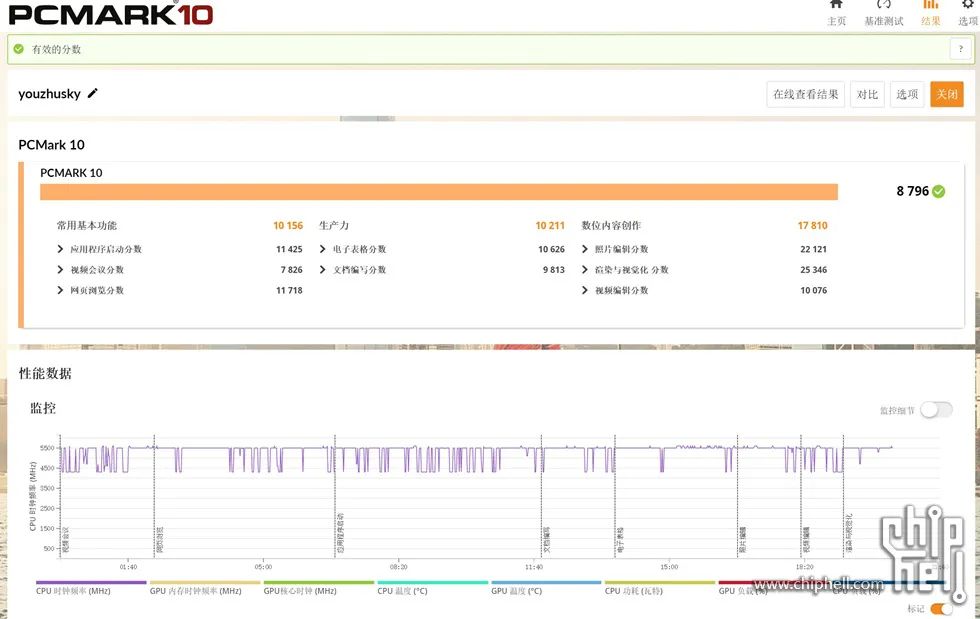This screenshot has height=619, width=980.
Task: Click the 视频会议 marker line in the chart
Action: point(61,495)
